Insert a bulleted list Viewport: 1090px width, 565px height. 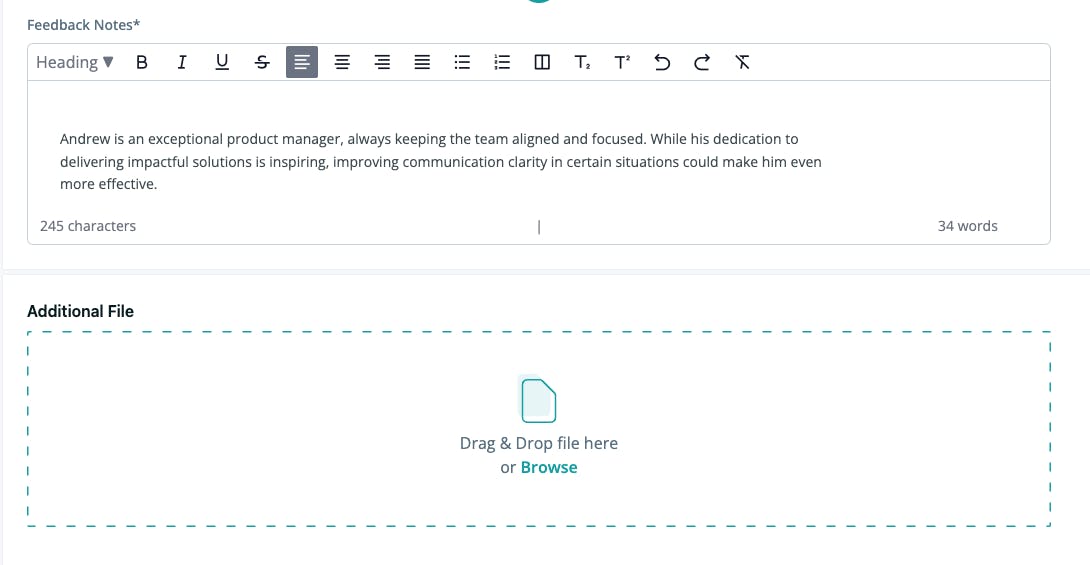tap(462, 62)
